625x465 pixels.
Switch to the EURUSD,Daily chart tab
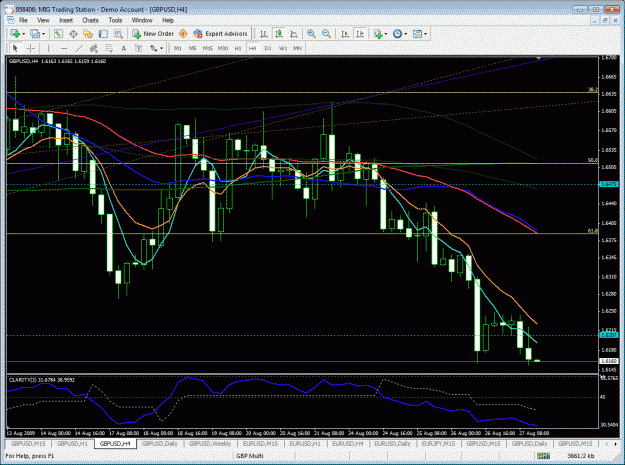[392, 443]
